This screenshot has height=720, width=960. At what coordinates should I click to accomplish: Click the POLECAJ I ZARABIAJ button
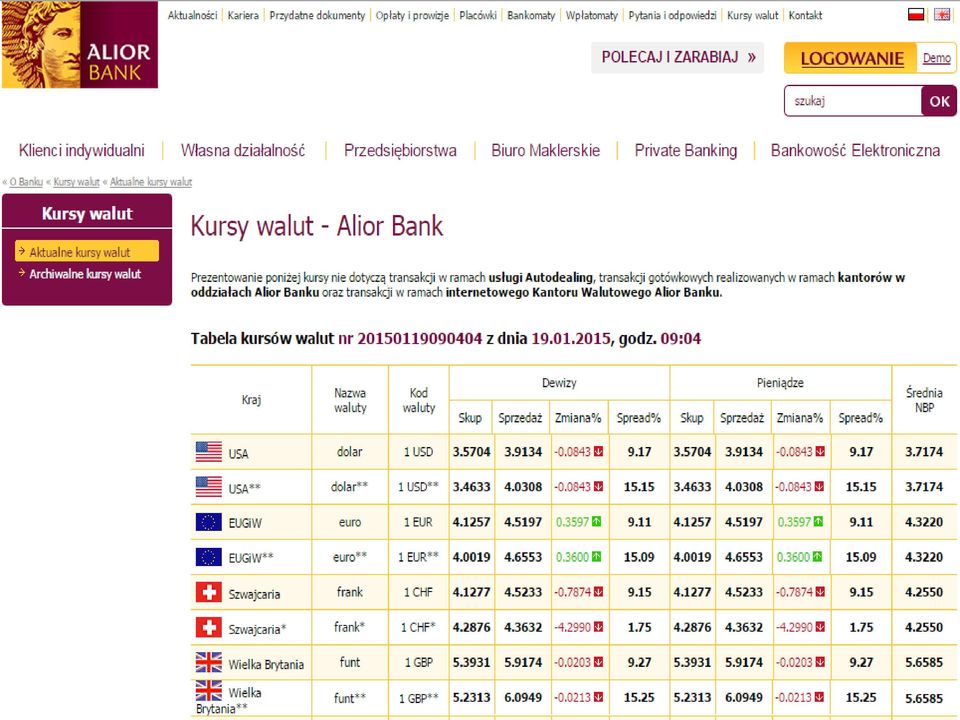[x=677, y=58]
